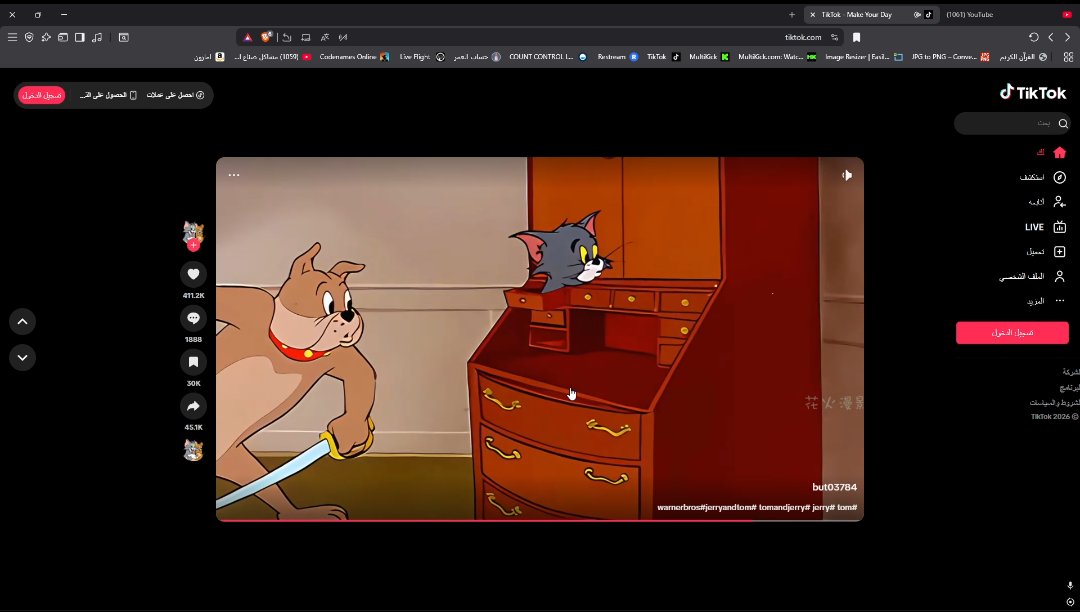The width and height of the screenshot is (1080, 612).
Task: Open site settings icon beside tiktok.com
Action: click(x=834, y=37)
